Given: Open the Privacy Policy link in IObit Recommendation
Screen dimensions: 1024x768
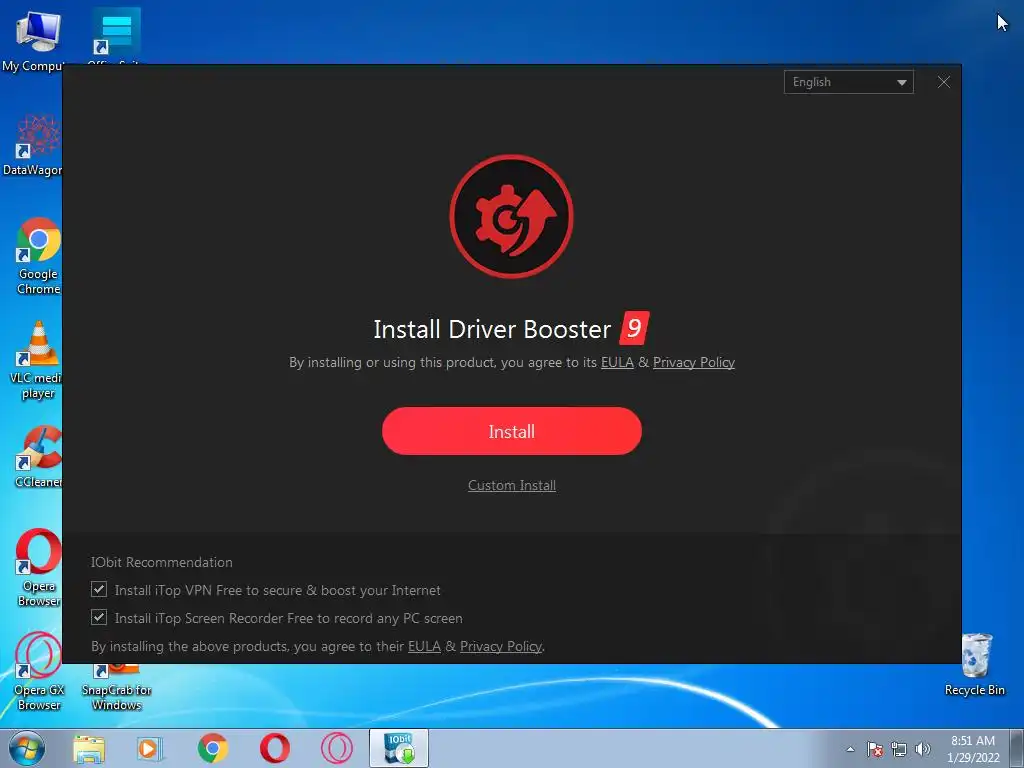Looking at the screenshot, I should pyautogui.click(x=501, y=647).
